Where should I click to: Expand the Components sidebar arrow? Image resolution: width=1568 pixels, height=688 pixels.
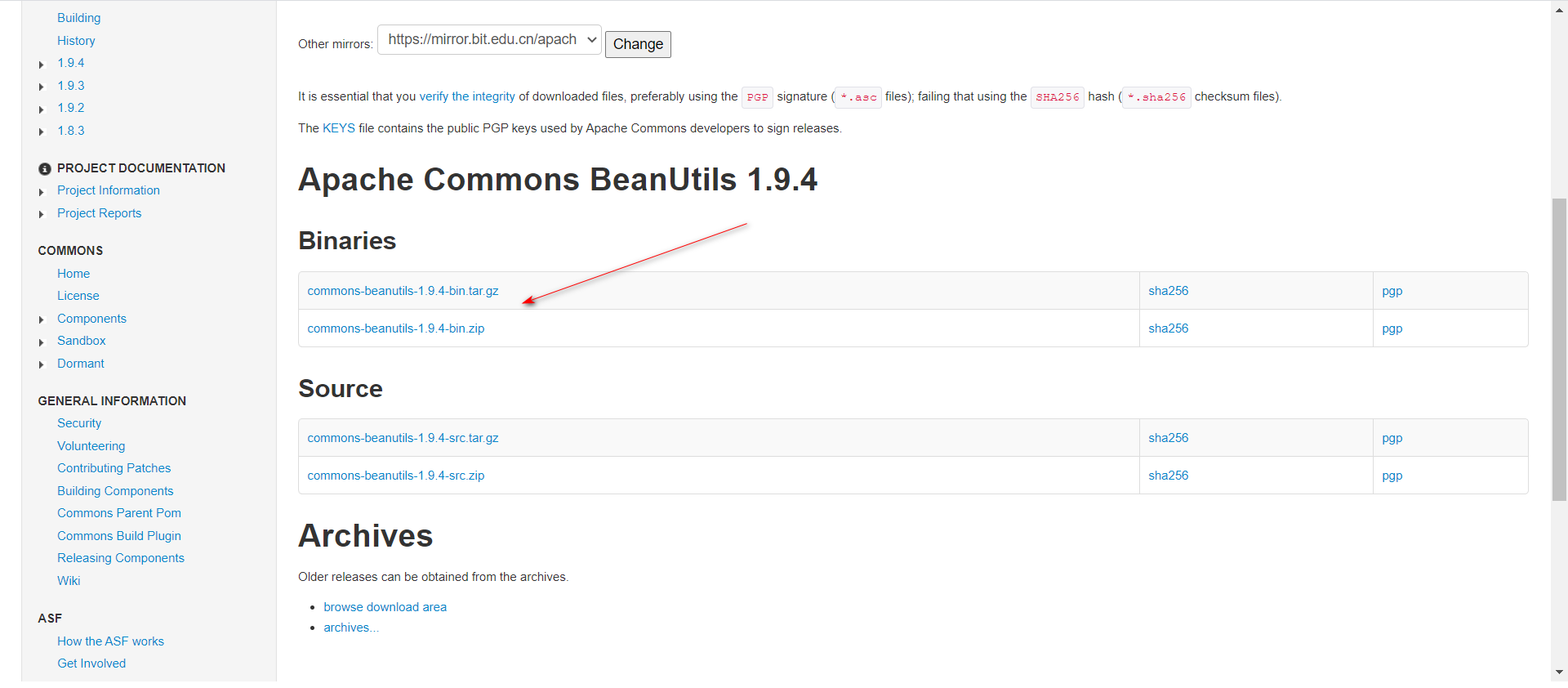point(42,319)
